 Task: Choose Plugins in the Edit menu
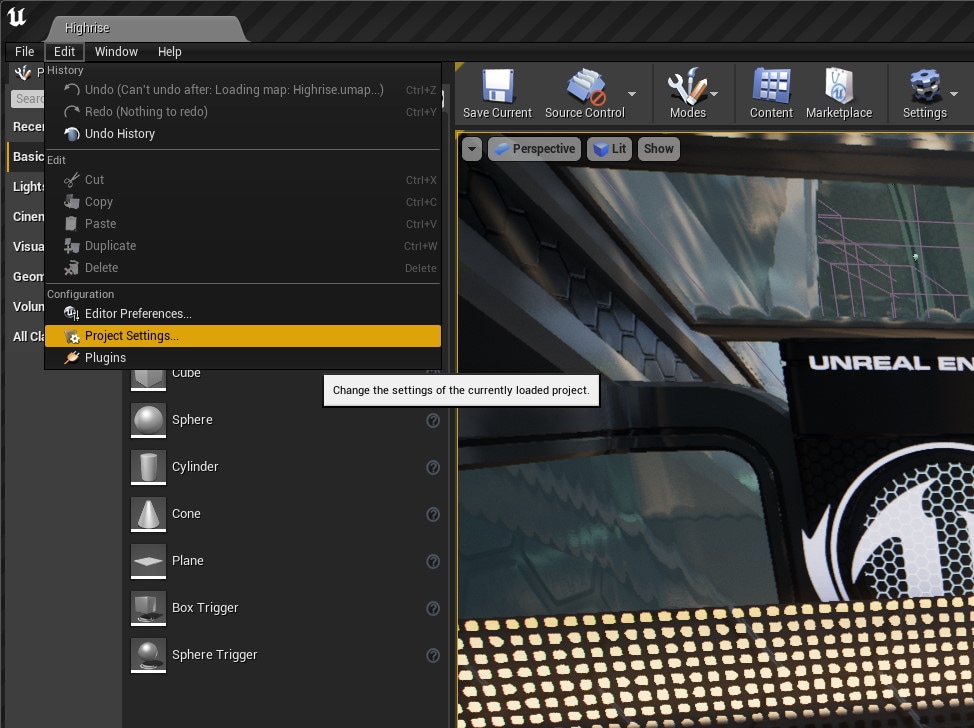[105, 358]
